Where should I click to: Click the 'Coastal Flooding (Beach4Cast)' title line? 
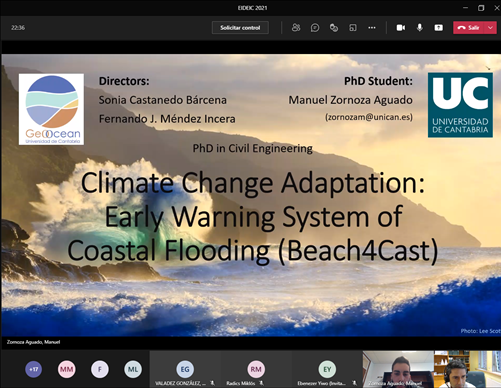point(253,251)
